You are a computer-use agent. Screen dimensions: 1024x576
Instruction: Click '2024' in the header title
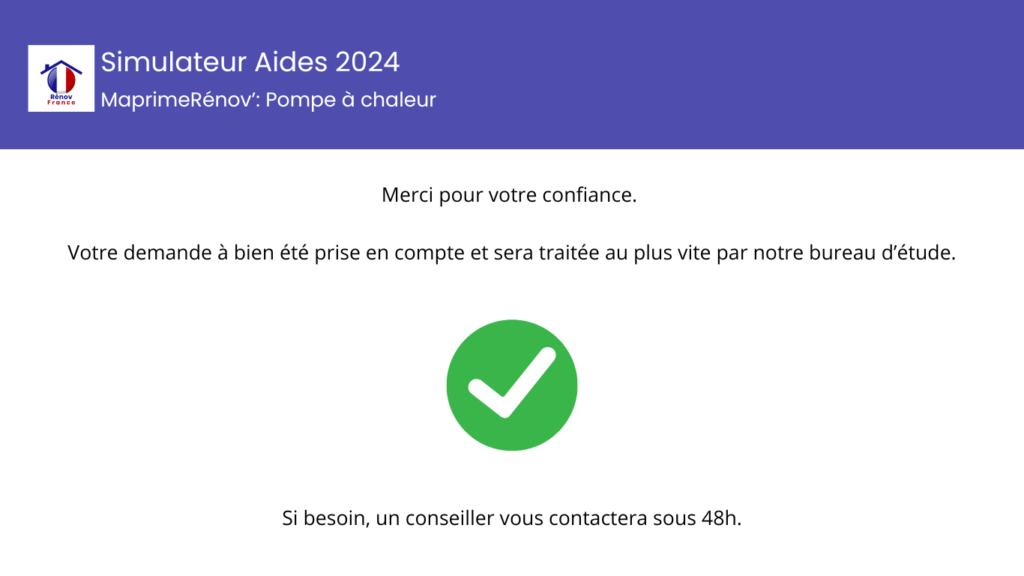coord(367,62)
